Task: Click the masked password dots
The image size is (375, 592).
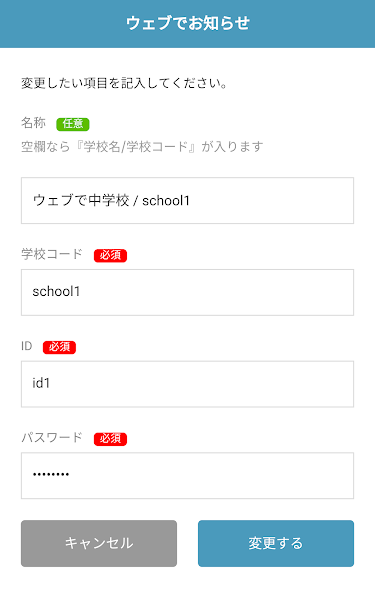Action: [x=51, y=474]
